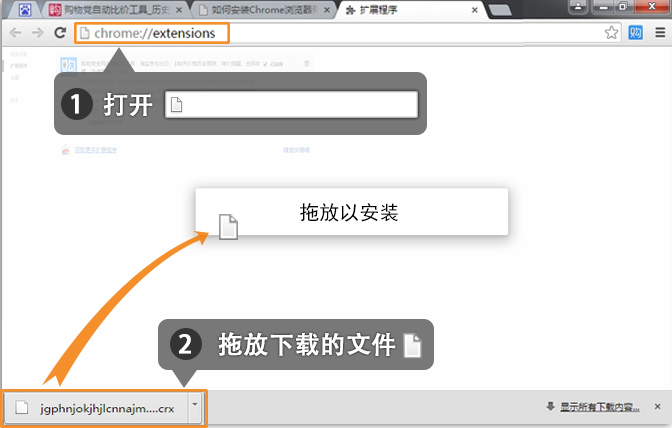Open a new tab
The image size is (672, 428).
pos(500,10)
